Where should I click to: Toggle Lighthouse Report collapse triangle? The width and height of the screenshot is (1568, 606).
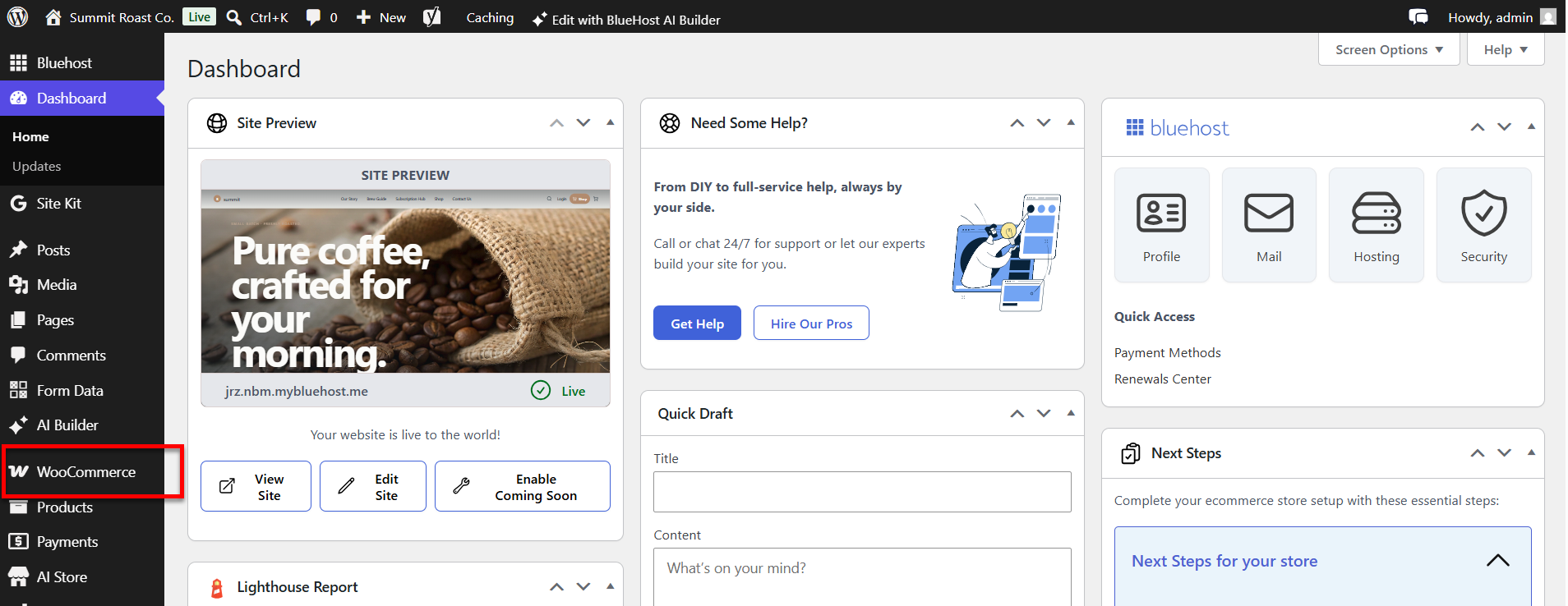[x=610, y=586]
